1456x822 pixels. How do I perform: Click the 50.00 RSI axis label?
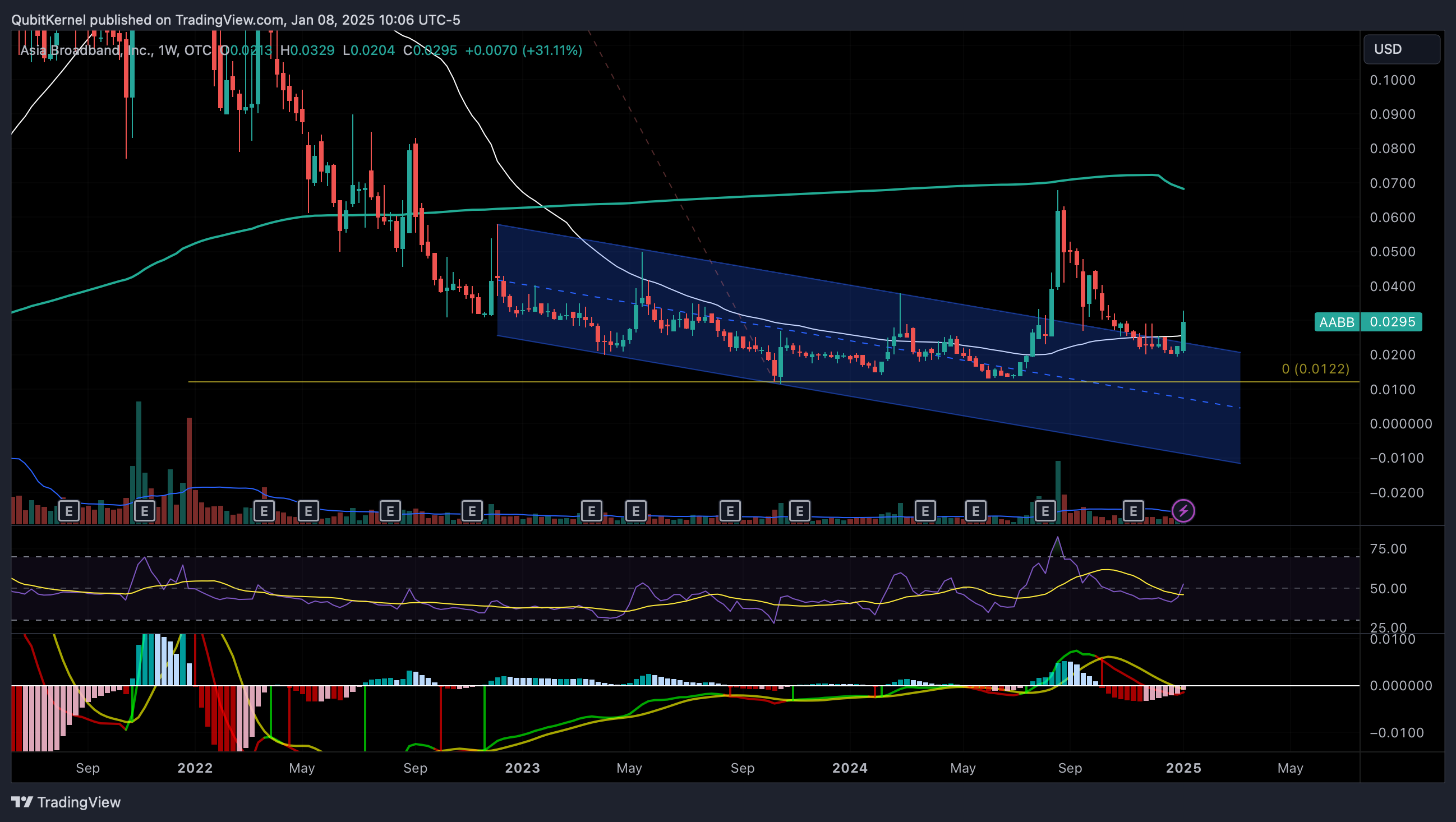[x=1388, y=589]
